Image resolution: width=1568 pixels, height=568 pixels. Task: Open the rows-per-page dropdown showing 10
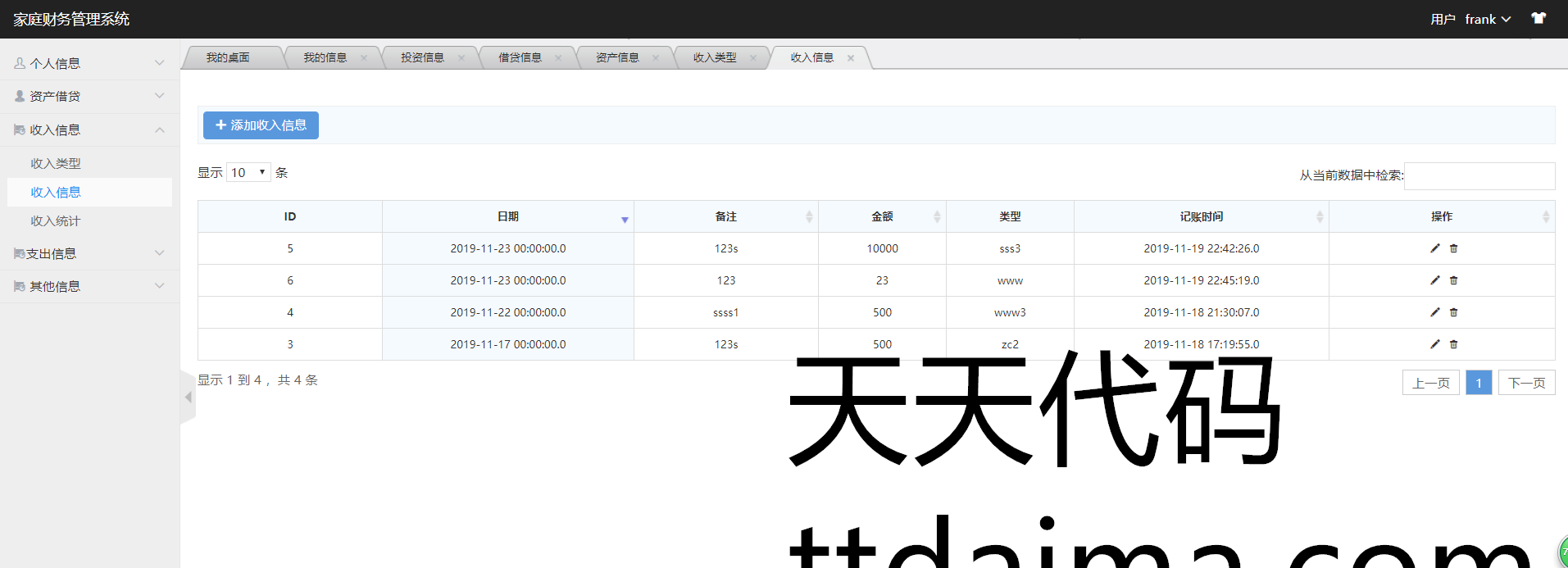(248, 172)
